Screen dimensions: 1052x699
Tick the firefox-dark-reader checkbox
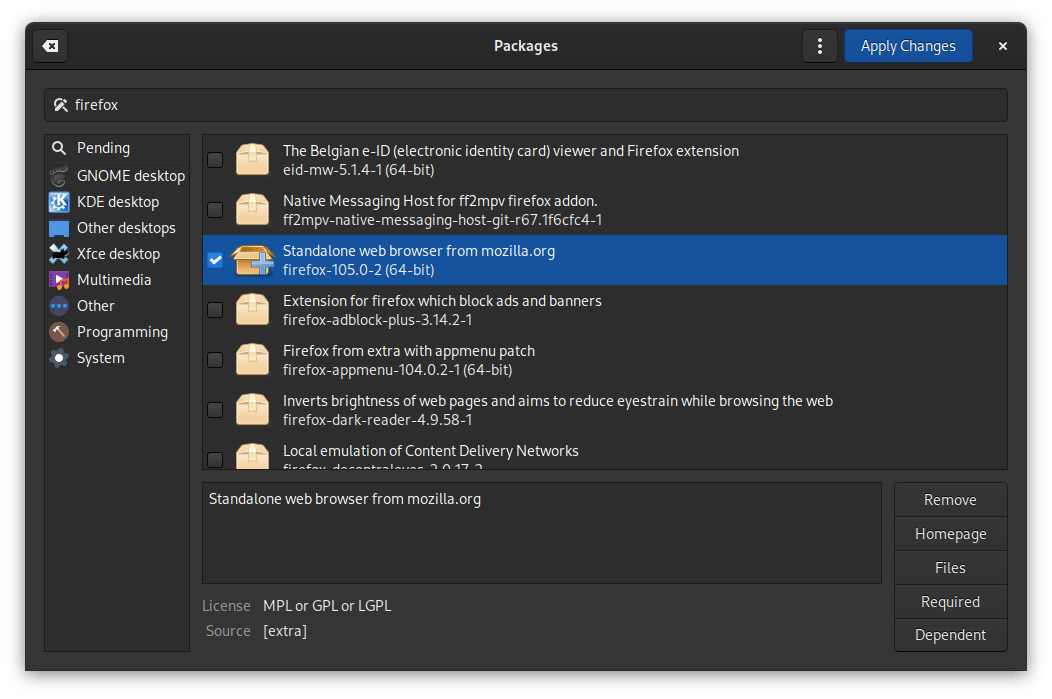(x=215, y=410)
